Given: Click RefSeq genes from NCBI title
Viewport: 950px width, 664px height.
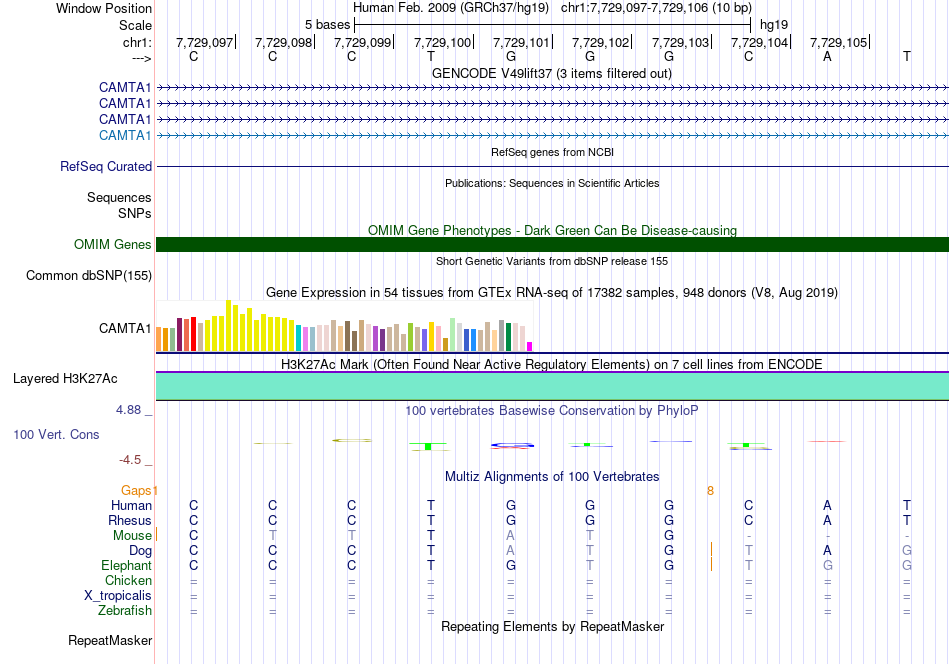Looking at the screenshot, I should tap(552, 152).
